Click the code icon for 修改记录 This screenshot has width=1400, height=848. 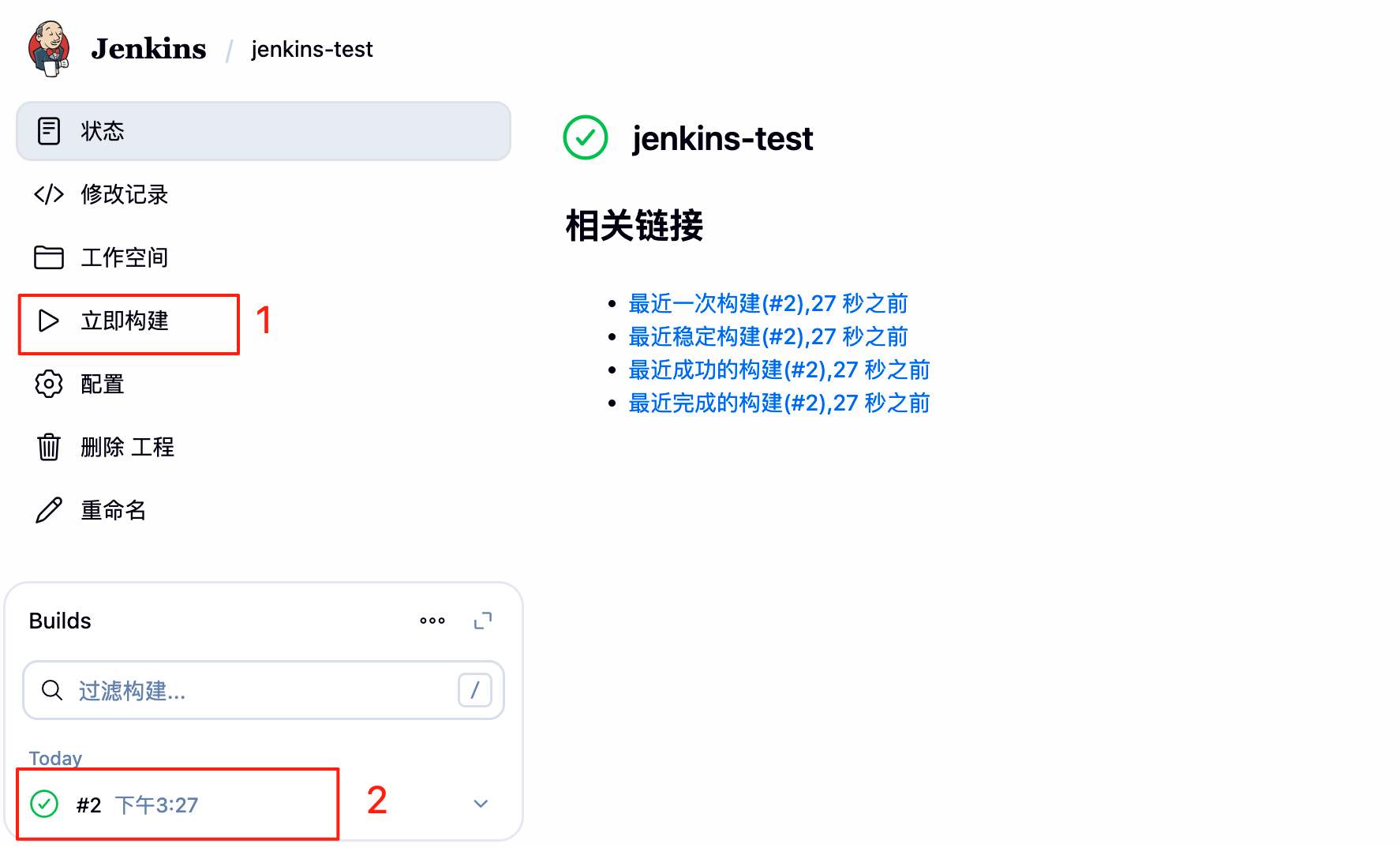[x=48, y=194]
